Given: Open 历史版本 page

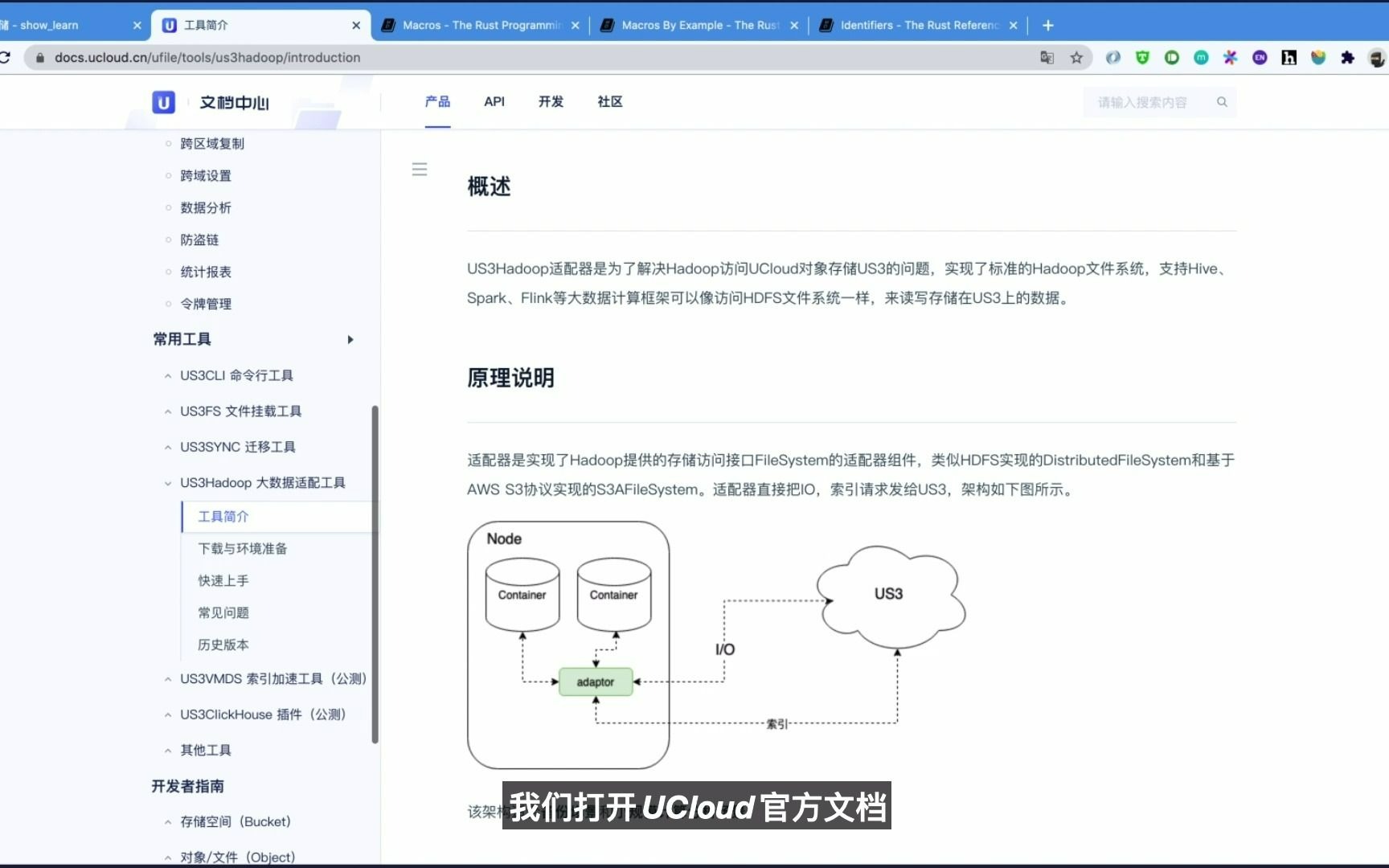Looking at the screenshot, I should click(223, 645).
